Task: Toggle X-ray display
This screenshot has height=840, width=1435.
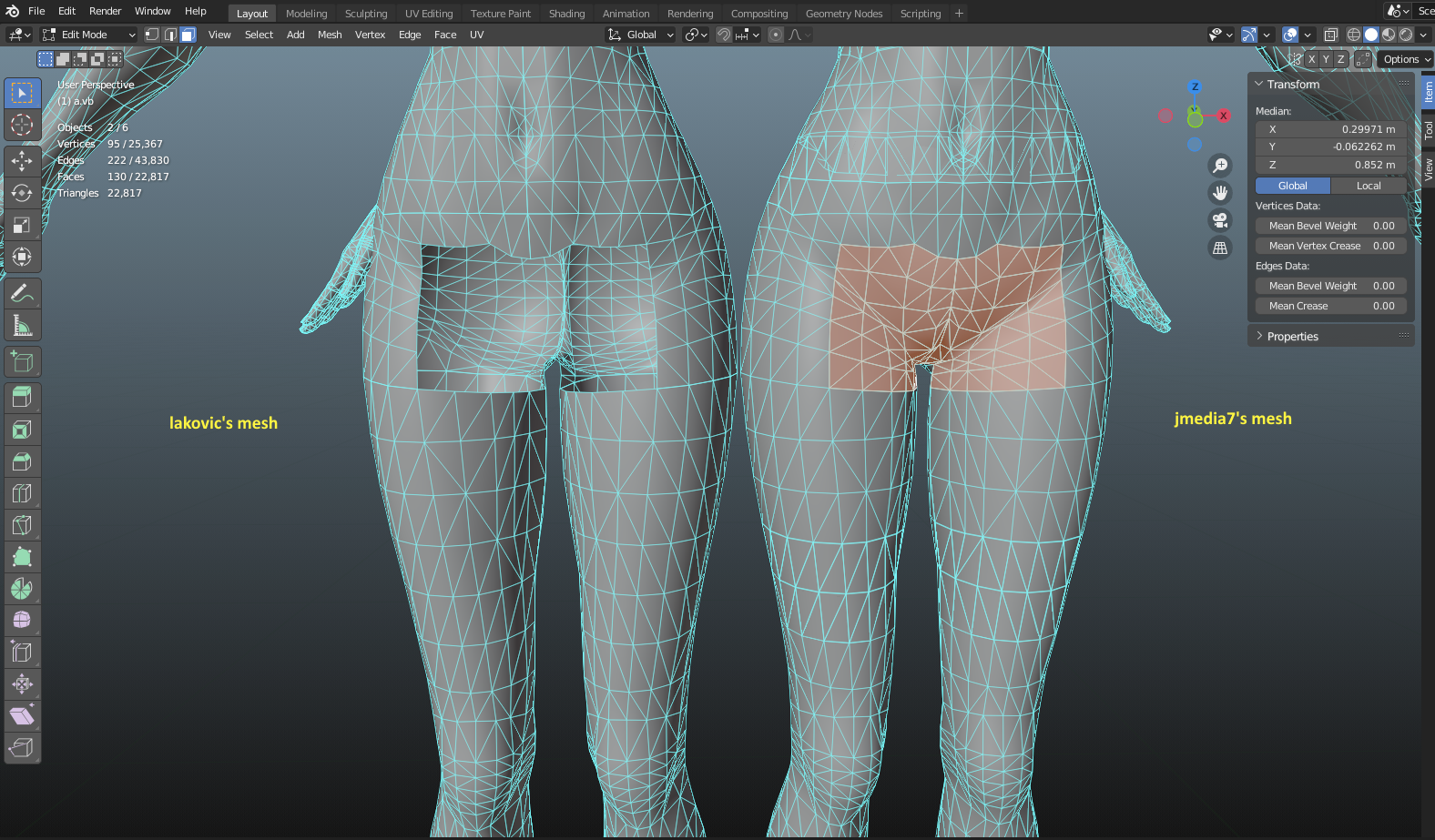Action: point(1330,35)
